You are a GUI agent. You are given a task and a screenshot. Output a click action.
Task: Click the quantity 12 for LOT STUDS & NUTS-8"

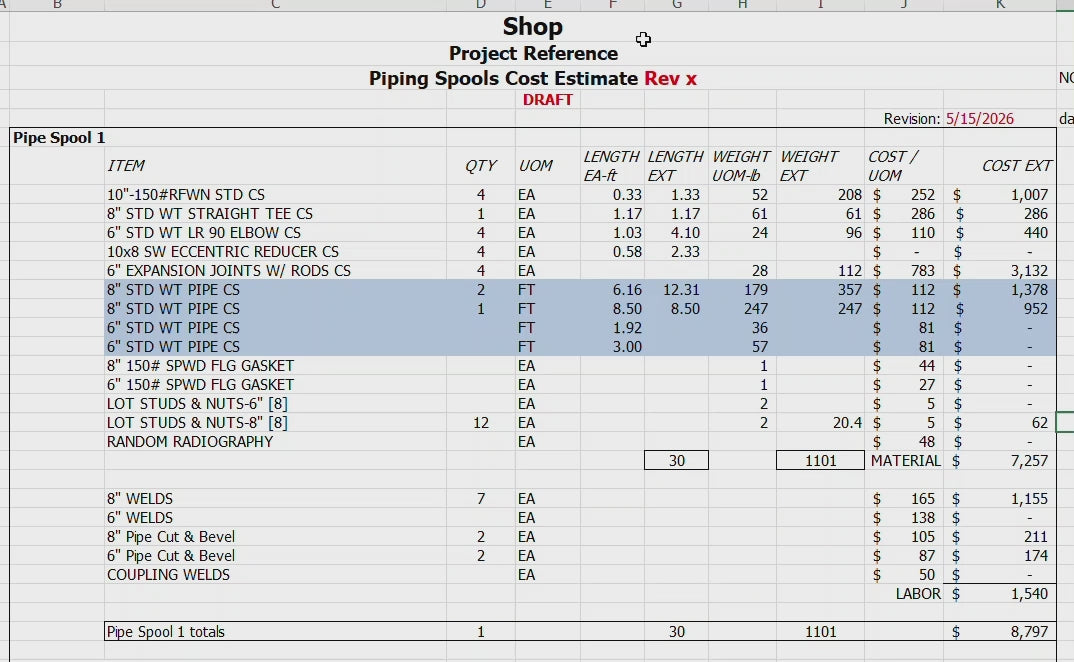pos(481,423)
